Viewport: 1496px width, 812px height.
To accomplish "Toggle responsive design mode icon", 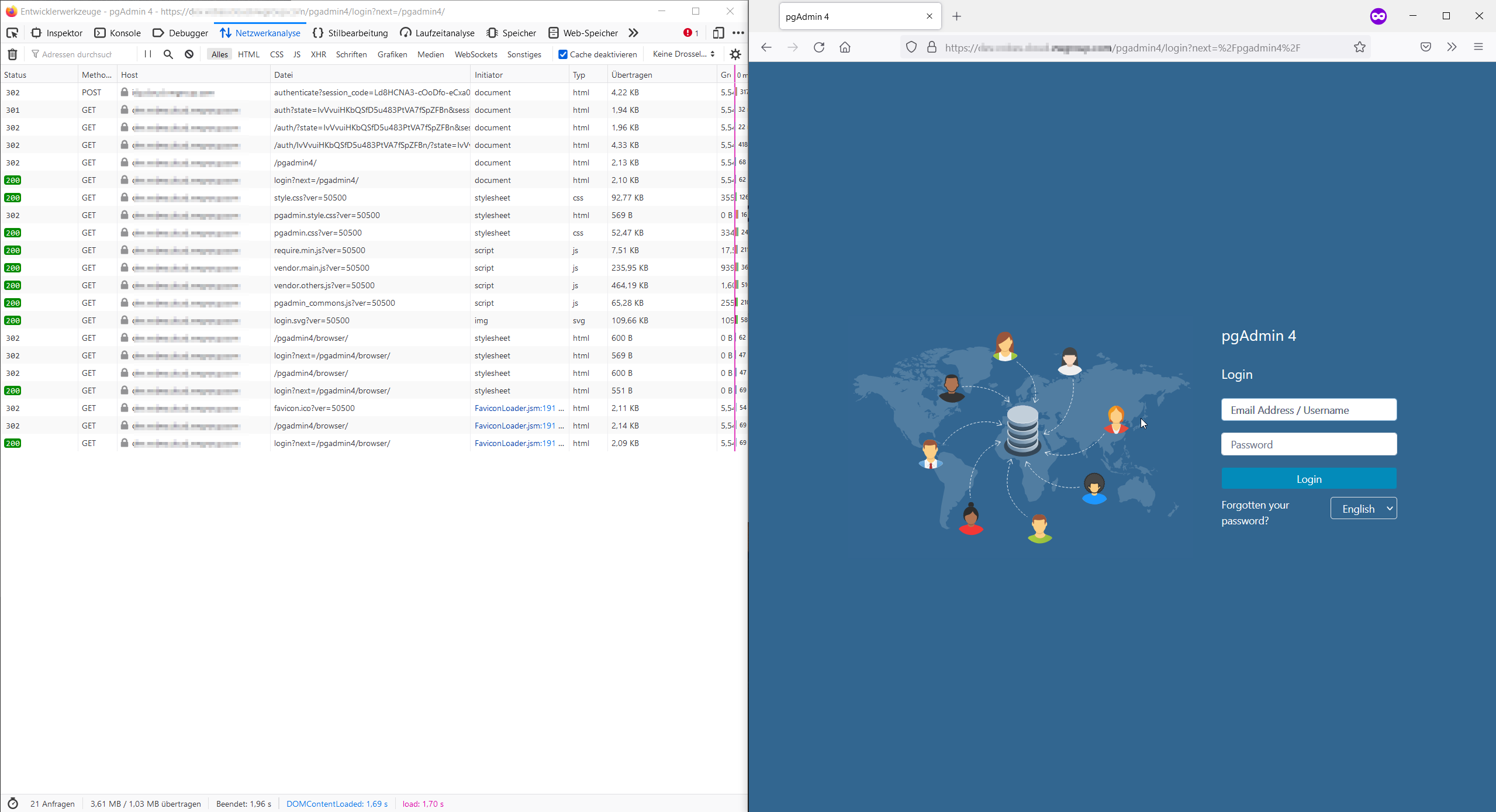I will (x=718, y=33).
